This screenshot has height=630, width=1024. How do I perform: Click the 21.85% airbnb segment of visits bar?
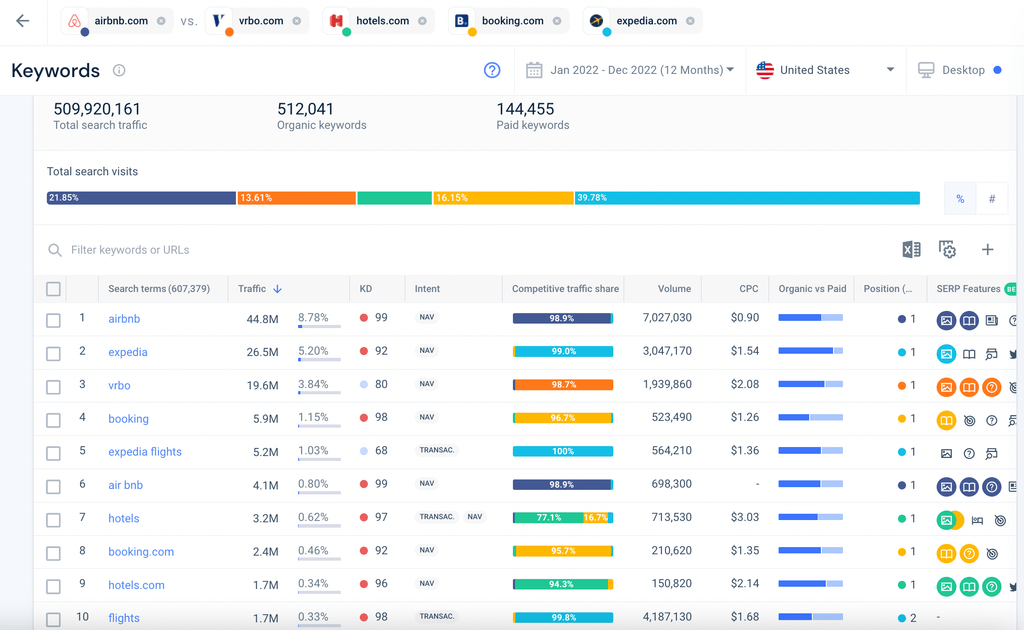tap(141, 198)
